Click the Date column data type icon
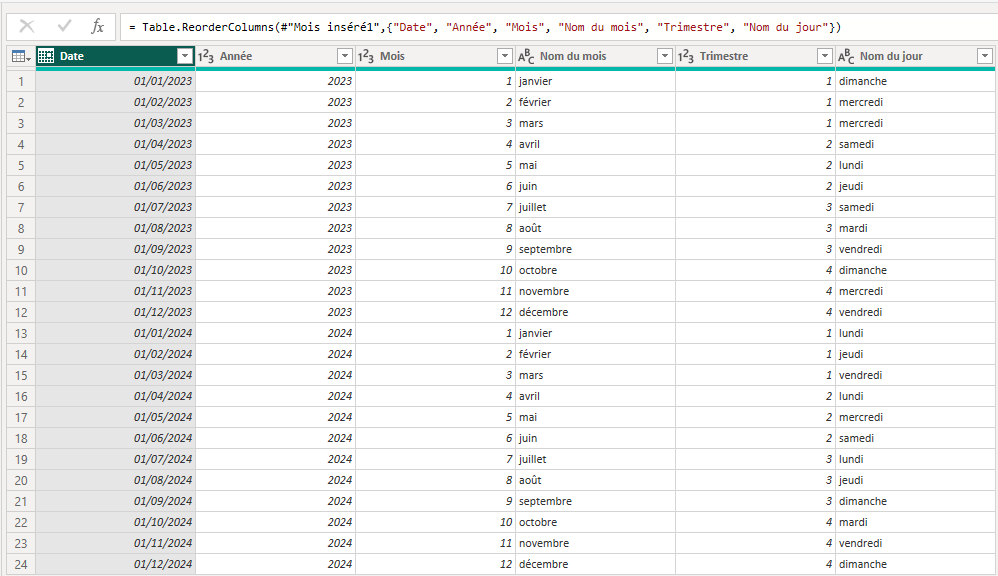This screenshot has width=998, height=576. pos(46,57)
